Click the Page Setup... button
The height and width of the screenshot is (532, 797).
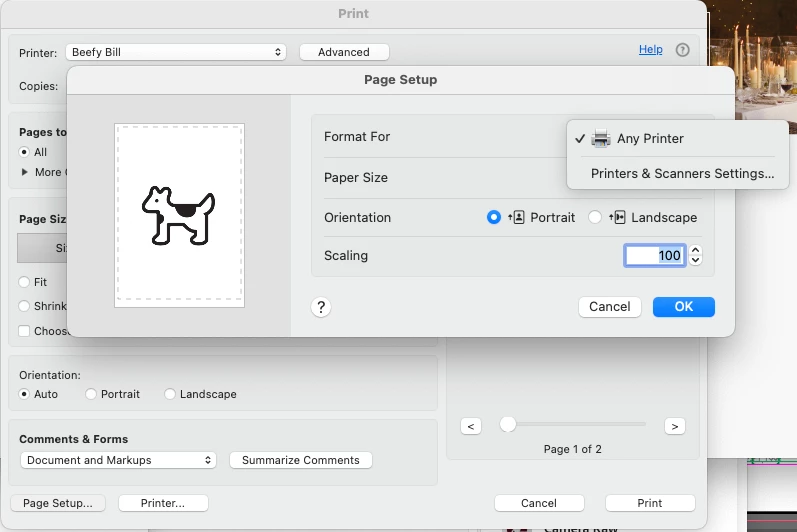coord(58,503)
